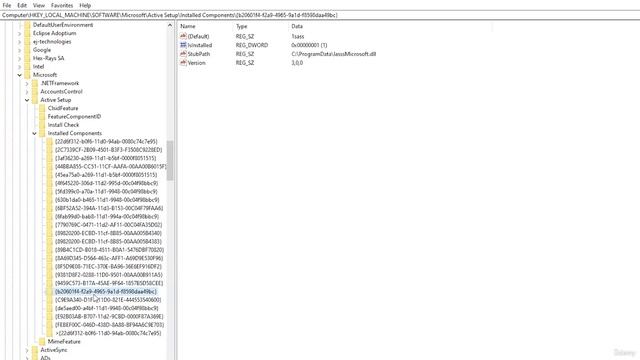This screenshot has height=360, width=640.
Task: Click the Version string value icon
Action: pyautogui.click(x=183, y=63)
